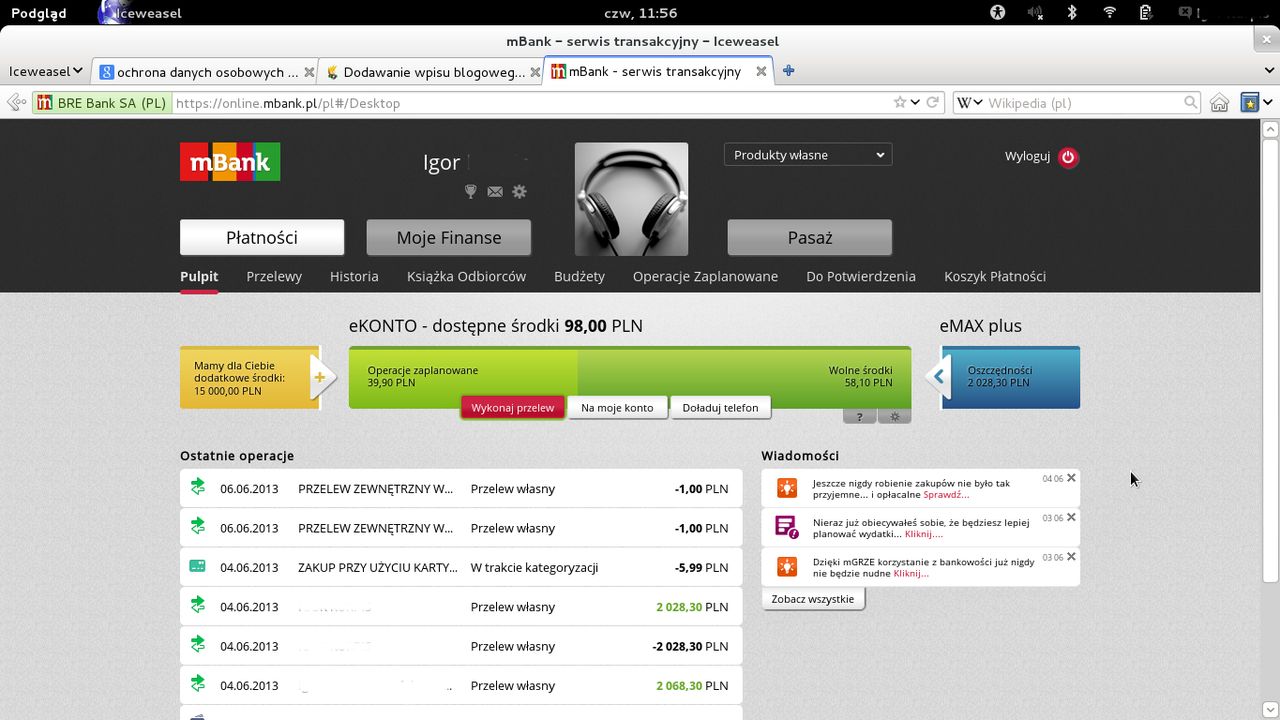Dismiss the mGRZE message with X
Viewport: 1280px width, 720px height.
(x=1071, y=556)
